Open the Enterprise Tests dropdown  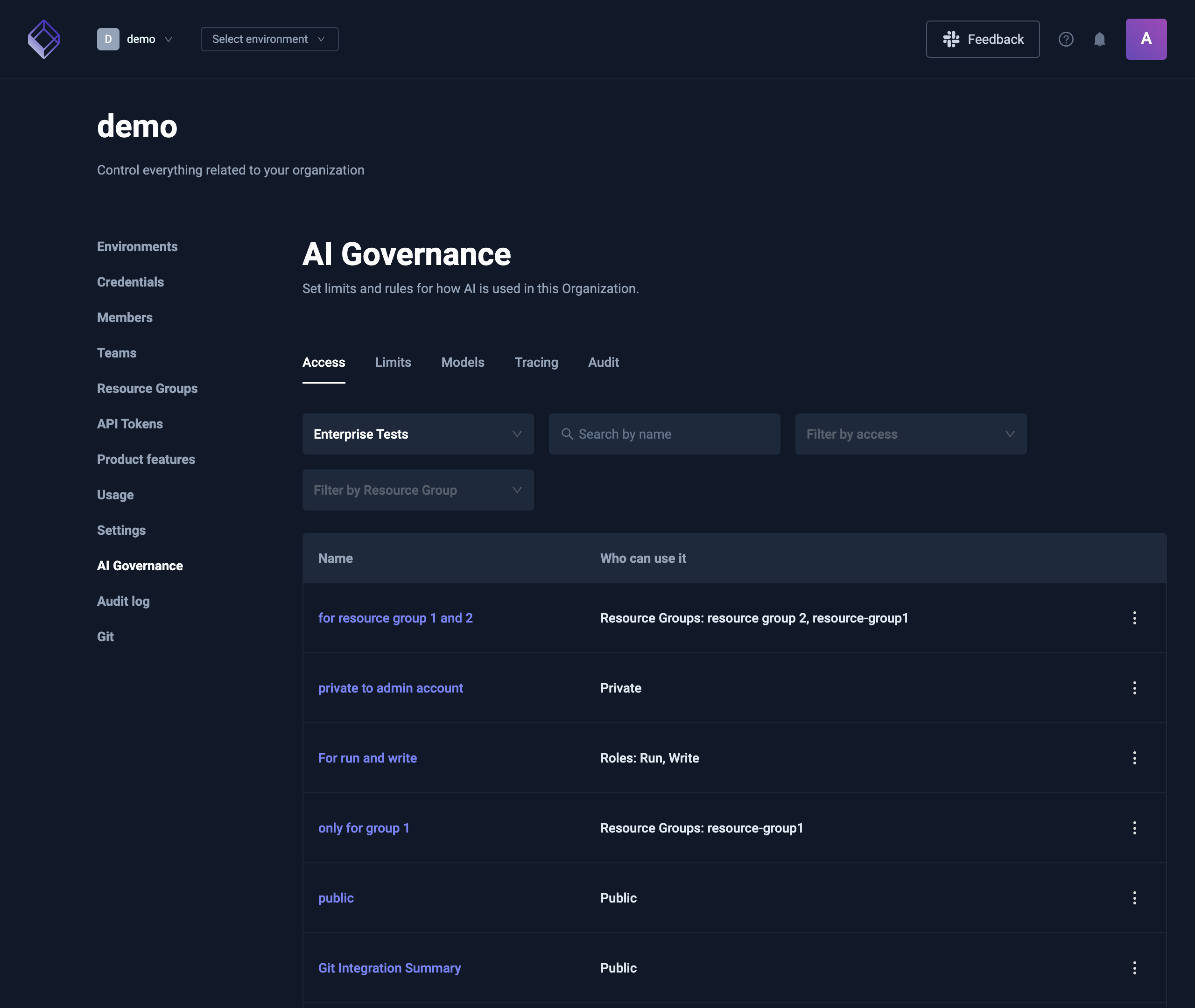[418, 434]
